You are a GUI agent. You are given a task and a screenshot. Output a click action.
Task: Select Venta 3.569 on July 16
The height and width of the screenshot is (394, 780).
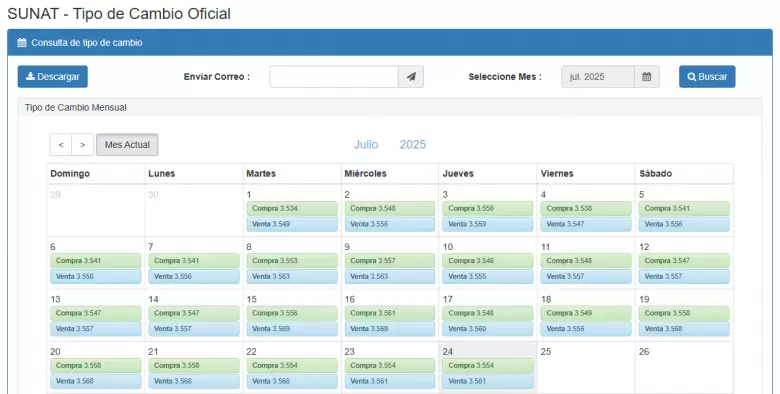point(390,329)
